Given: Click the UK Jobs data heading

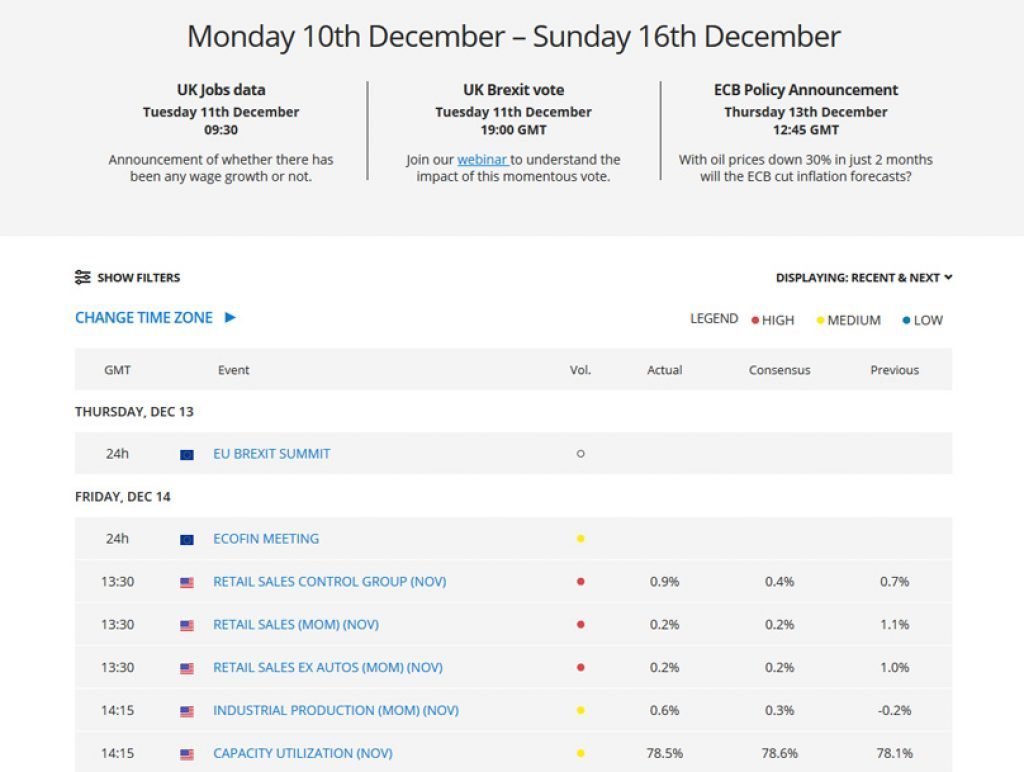Looking at the screenshot, I should click(221, 90).
